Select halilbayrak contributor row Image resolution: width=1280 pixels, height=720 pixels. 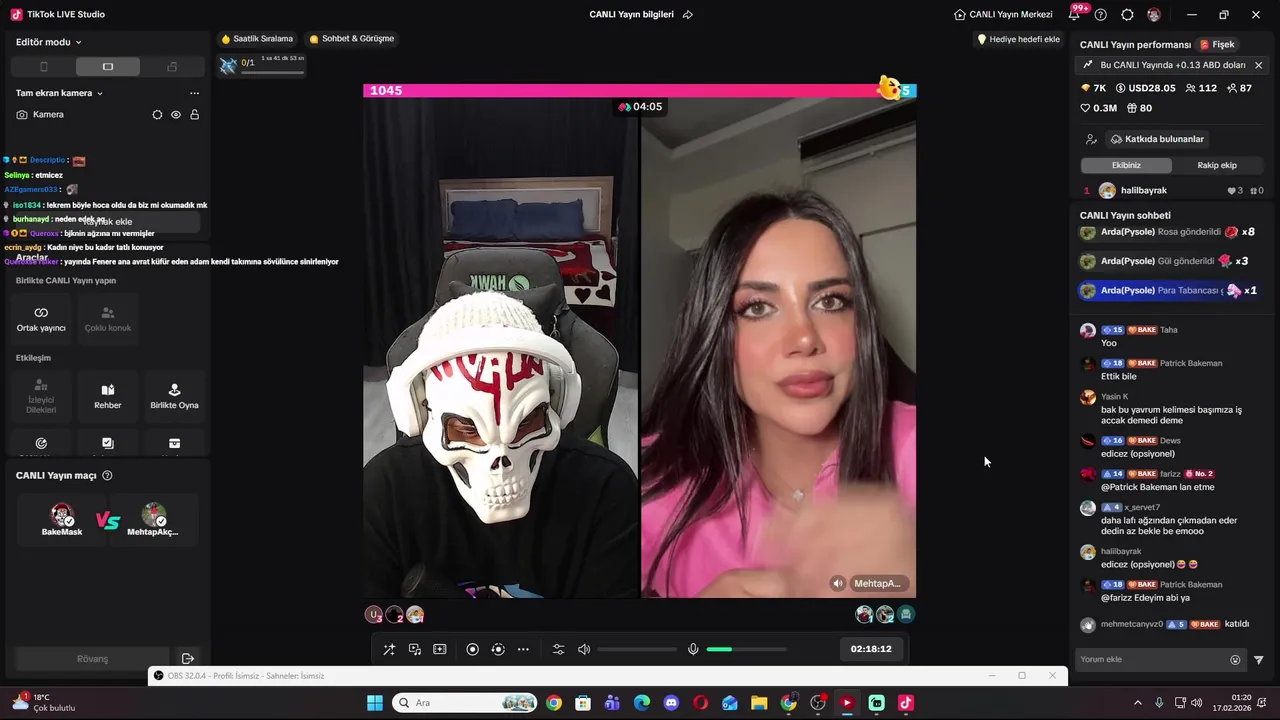1173,190
